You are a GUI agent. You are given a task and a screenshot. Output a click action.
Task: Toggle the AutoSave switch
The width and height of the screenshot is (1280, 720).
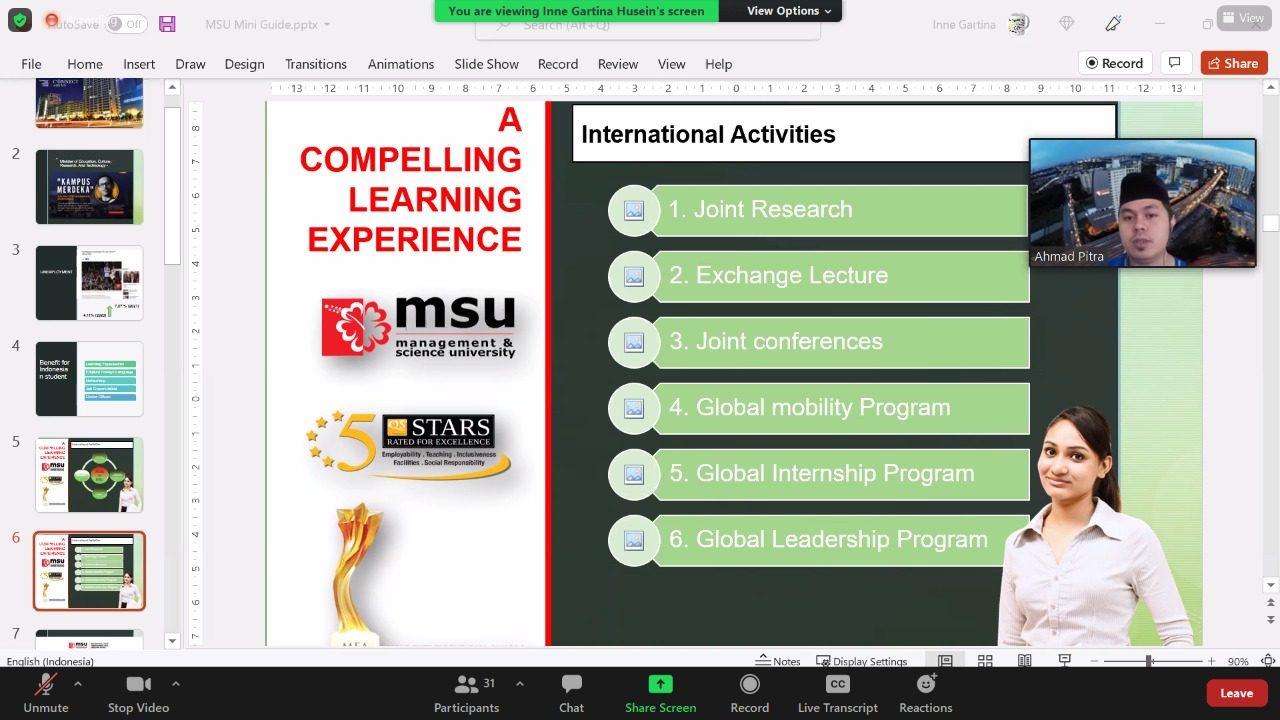[125, 24]
